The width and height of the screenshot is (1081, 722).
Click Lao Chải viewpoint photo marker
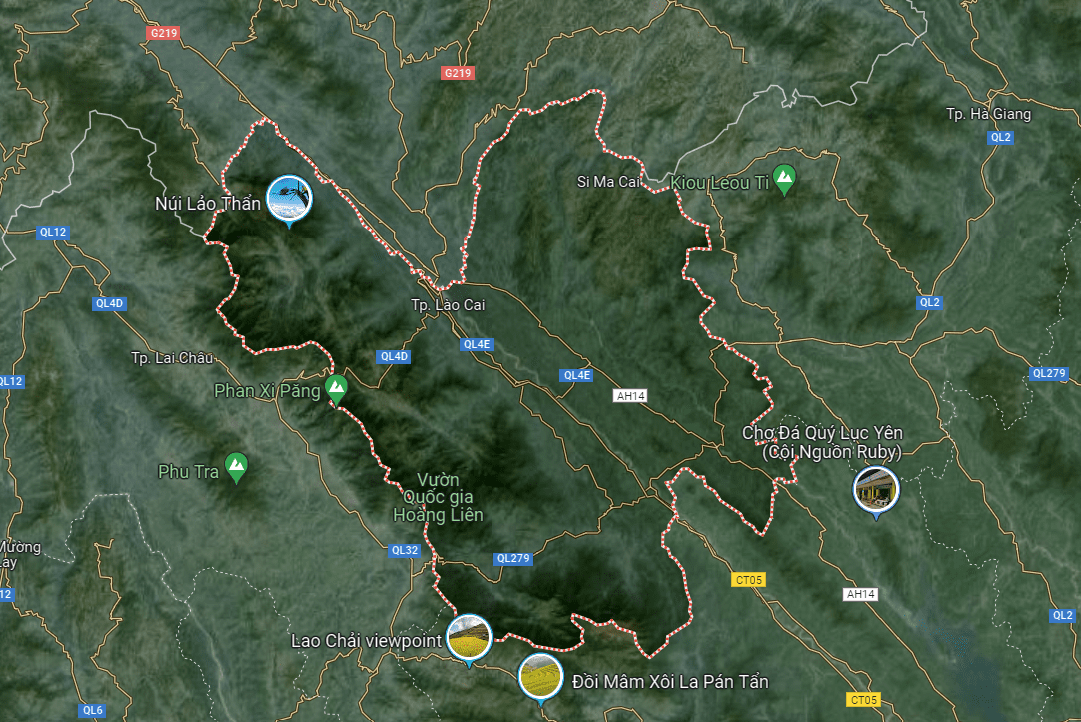tap(469, 640)
